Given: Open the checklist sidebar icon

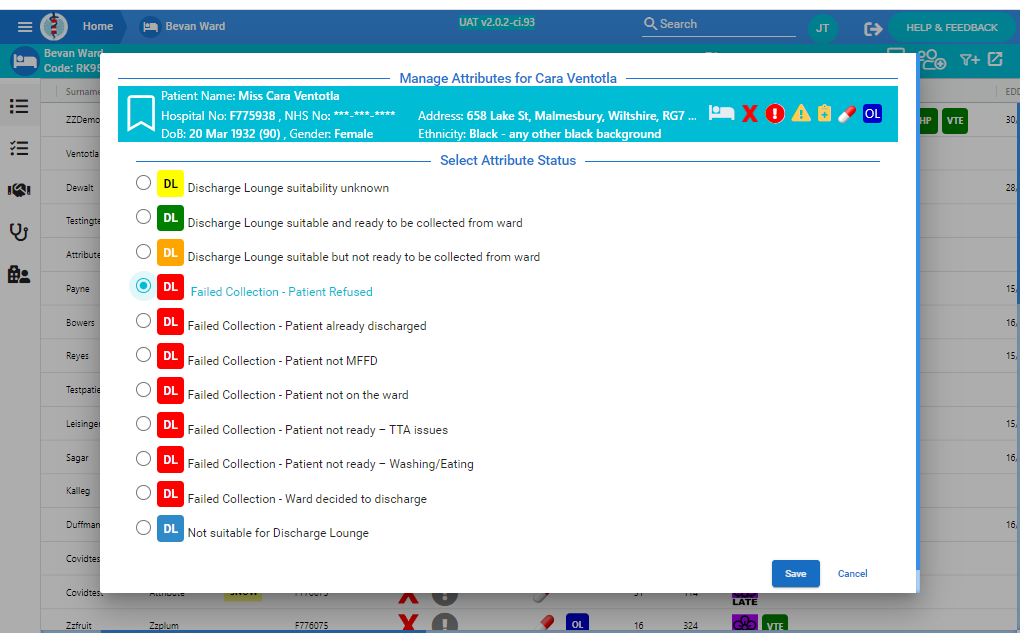Looking at the screenshot, I should coord(19,148).
